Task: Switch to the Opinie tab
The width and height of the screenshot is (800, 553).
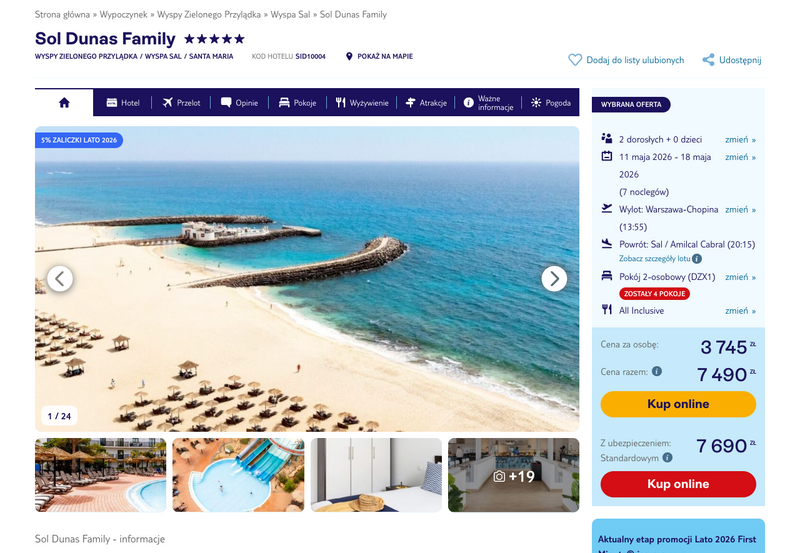Action: [x=239, y=103]
